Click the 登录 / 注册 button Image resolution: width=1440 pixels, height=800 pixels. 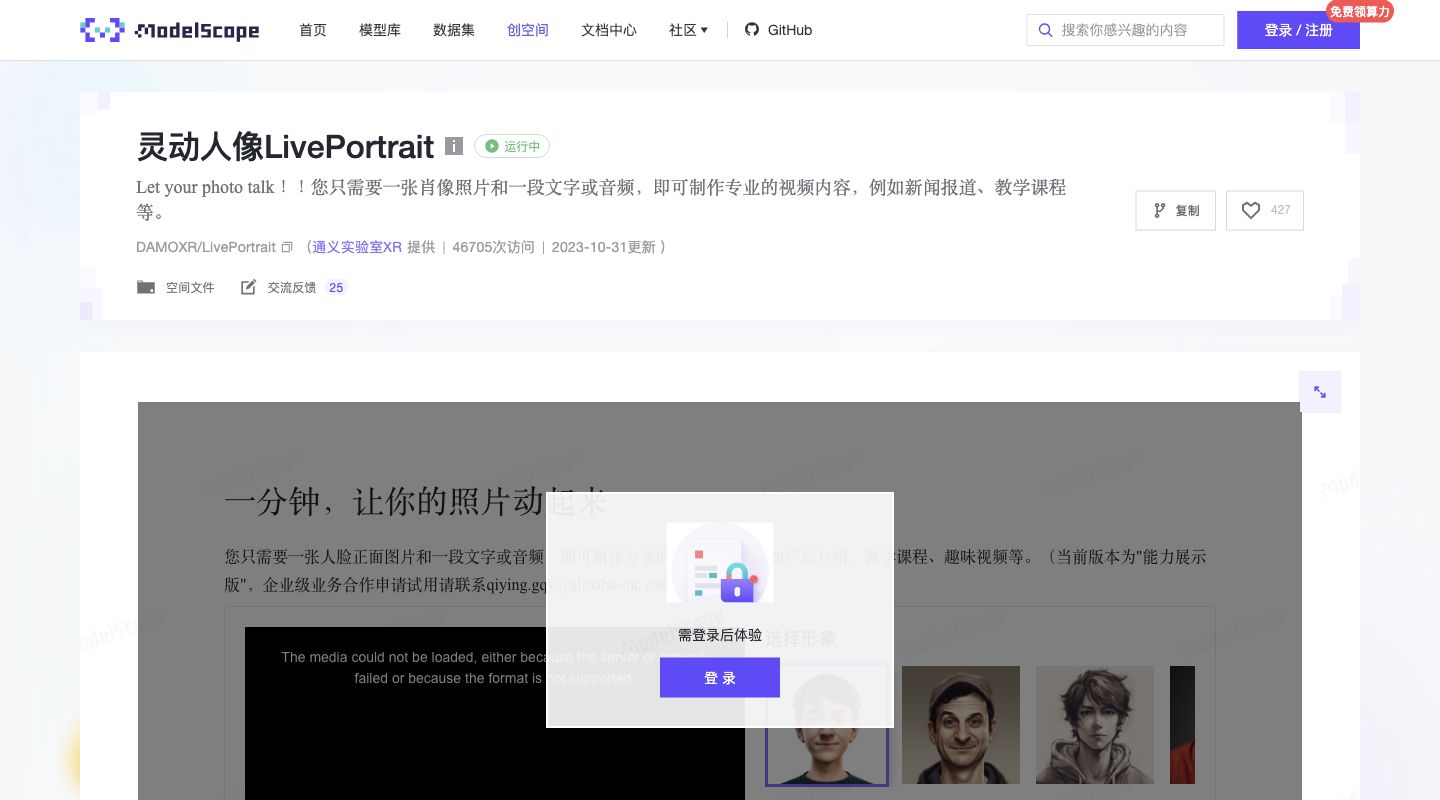pos(1298,30)
